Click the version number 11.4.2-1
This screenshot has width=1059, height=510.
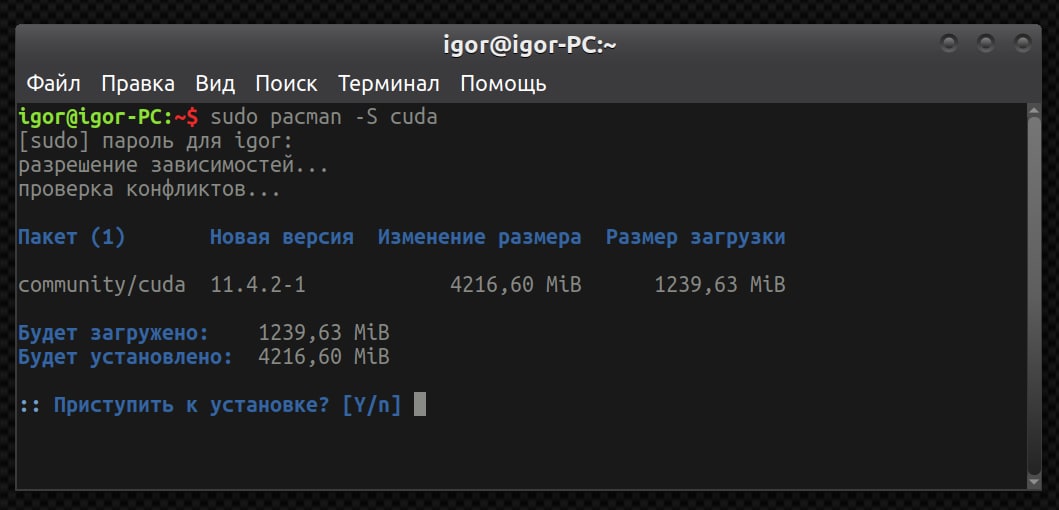pyautogui.click(x=258, y=285)
